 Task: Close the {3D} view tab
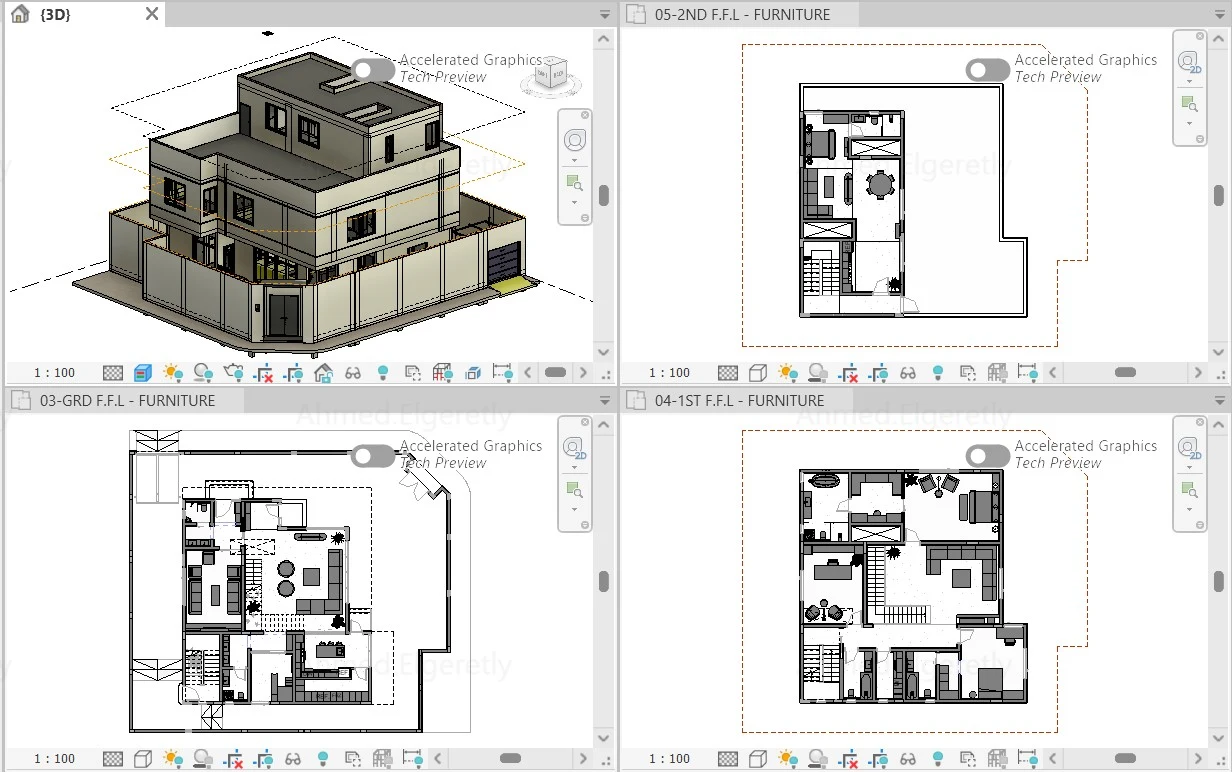tap(152, 14)
